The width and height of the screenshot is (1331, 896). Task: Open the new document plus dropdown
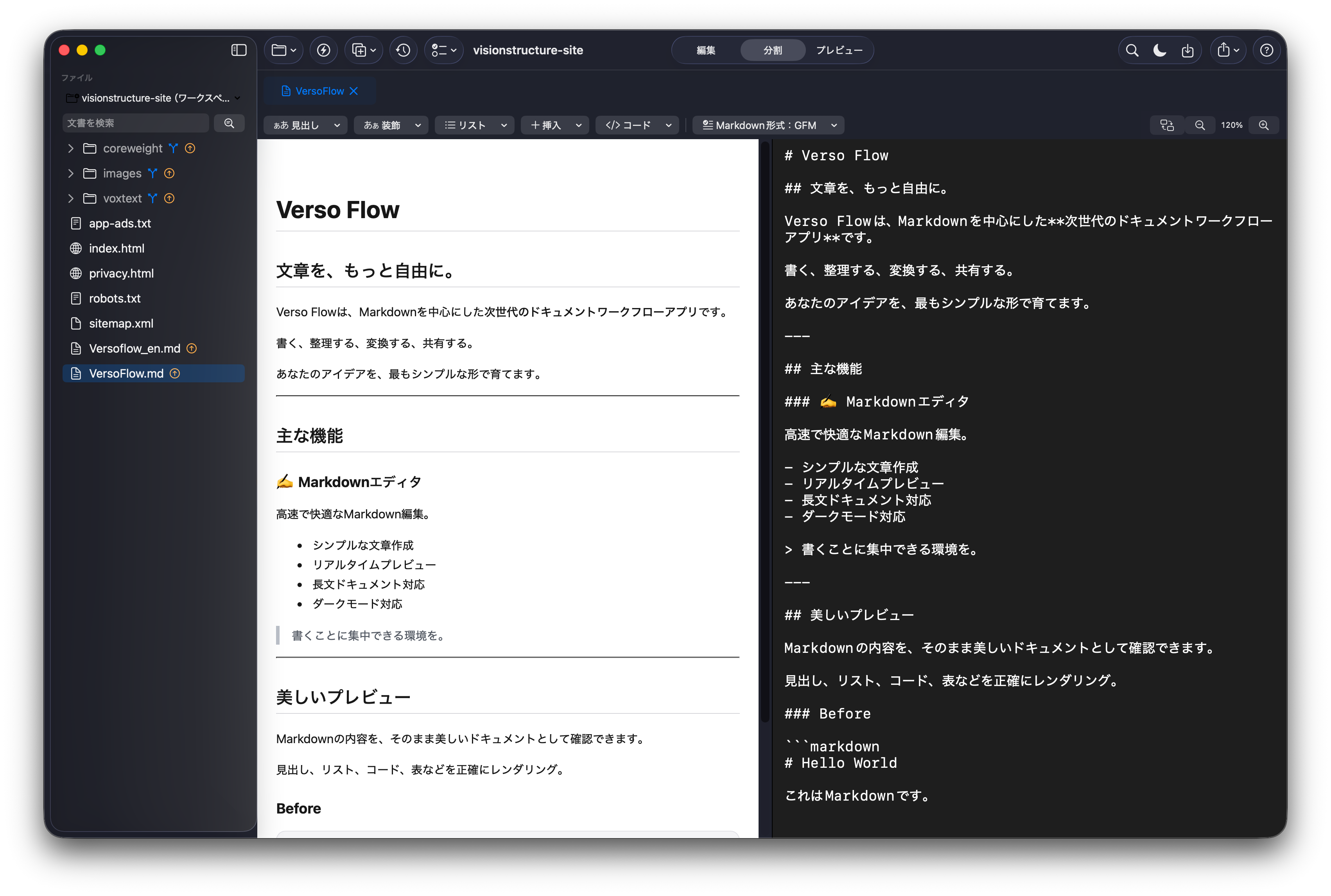(364, 50)
